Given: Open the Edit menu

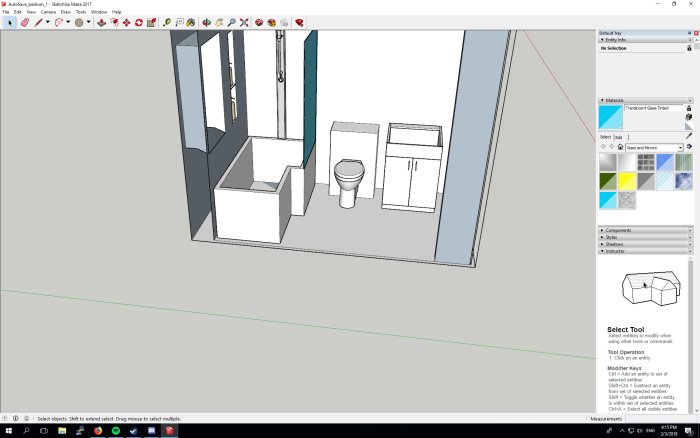Looking at the screenshot, I should 17,12.
